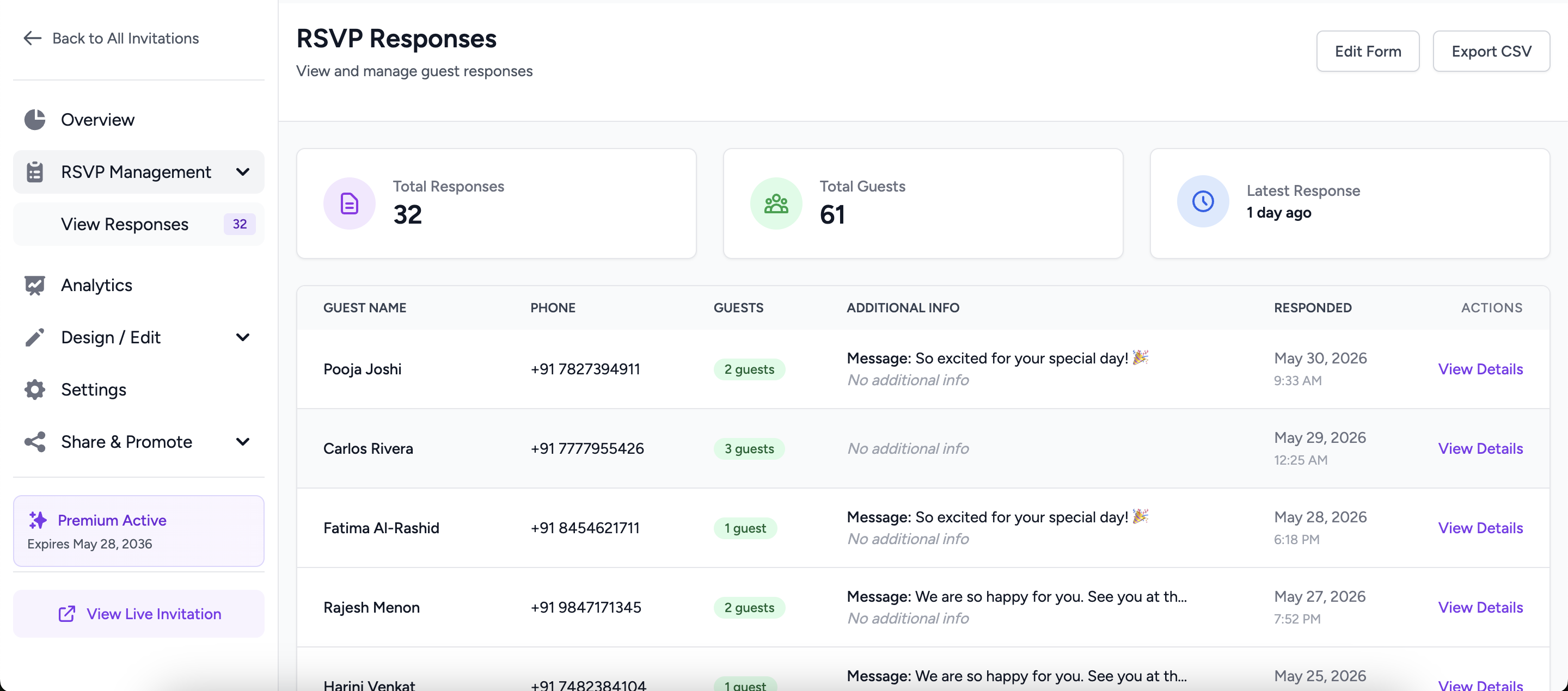Click the May 30, 2026 response date
Screen dimensions: 1568x691
pos(1320,358)
